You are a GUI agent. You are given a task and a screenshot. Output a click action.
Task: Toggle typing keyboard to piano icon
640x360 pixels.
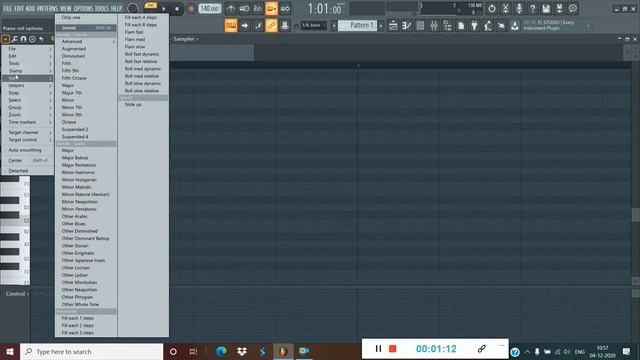tap(231, 26)
